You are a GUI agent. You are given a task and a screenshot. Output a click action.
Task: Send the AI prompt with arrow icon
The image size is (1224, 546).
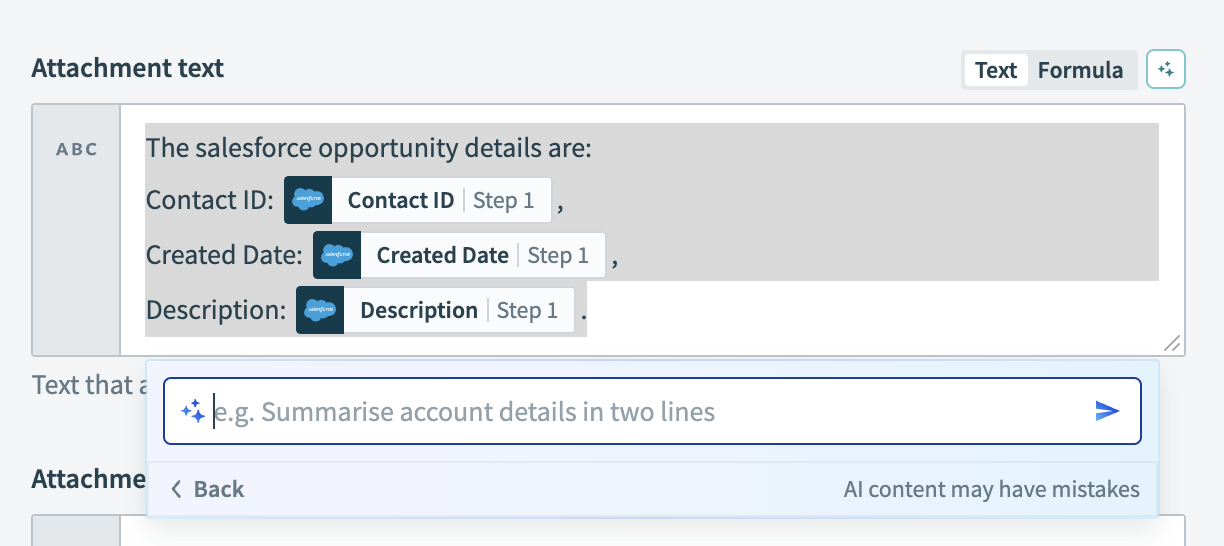(1106, 411)
